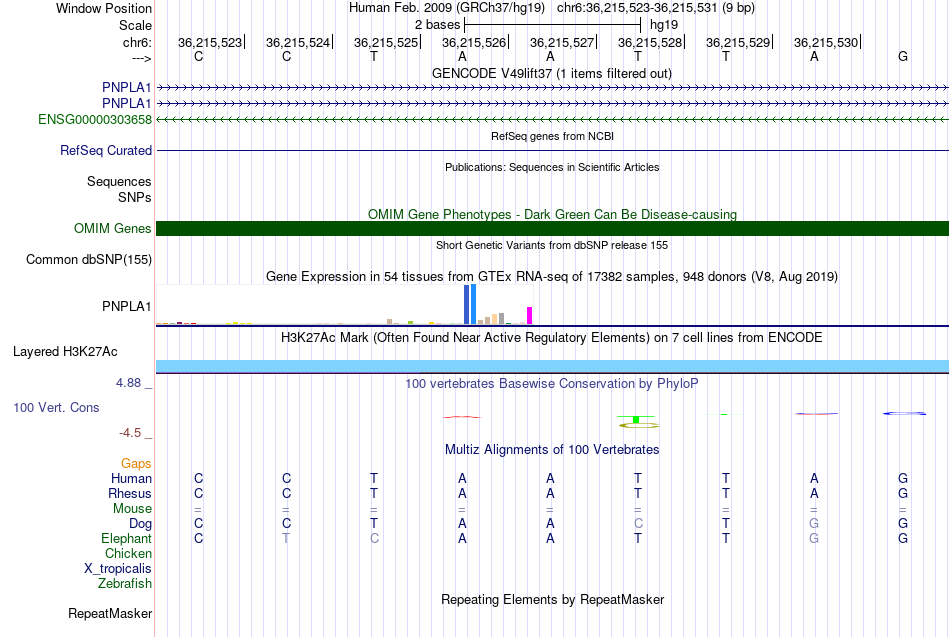Image resolution: width=950 pixels, height=637 pixels.
Task: Click the GTEx Gene Expression track title
Action: pos(552,276)
